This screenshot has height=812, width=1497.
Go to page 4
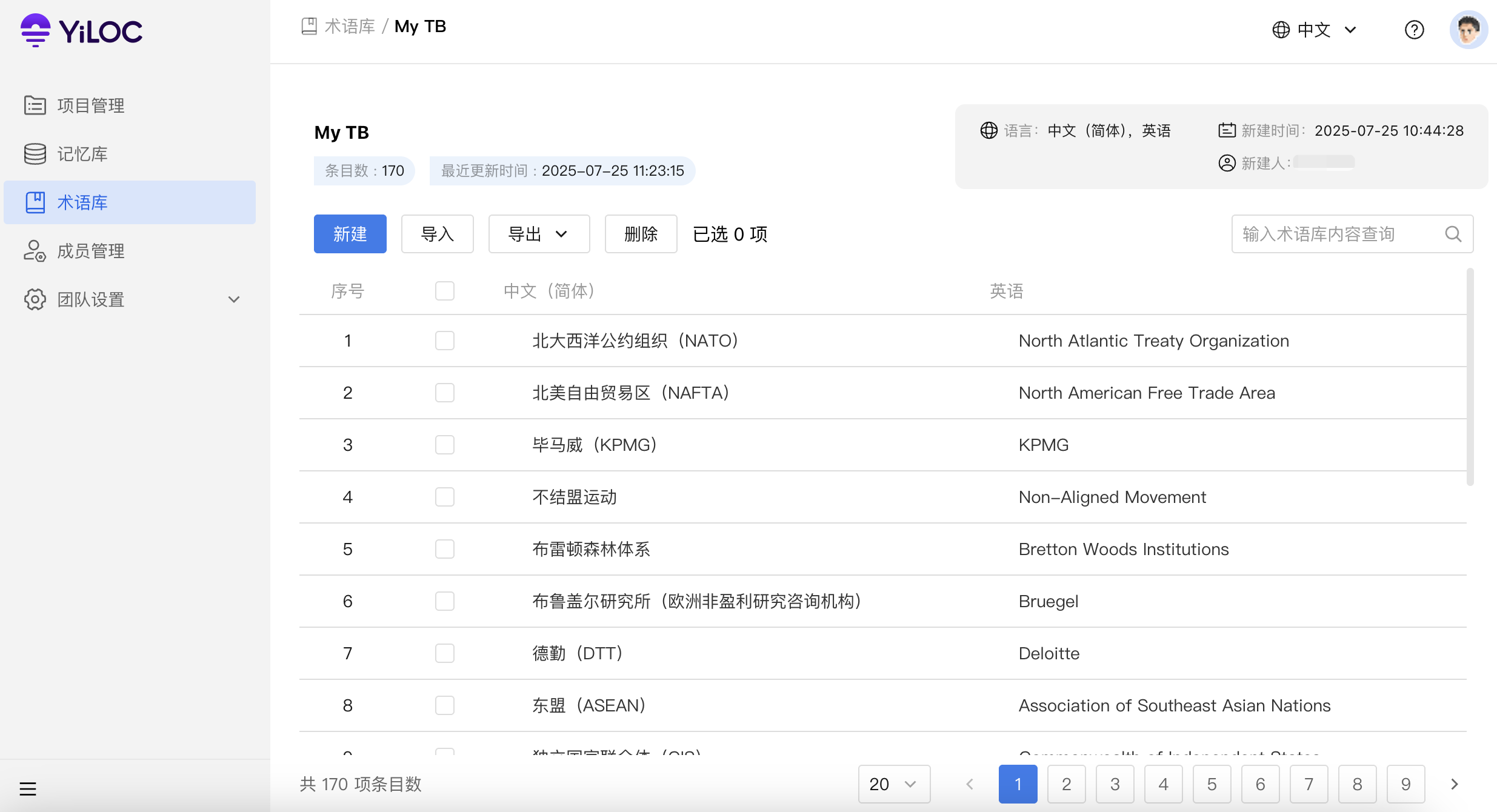click(x=1164, y=784)
